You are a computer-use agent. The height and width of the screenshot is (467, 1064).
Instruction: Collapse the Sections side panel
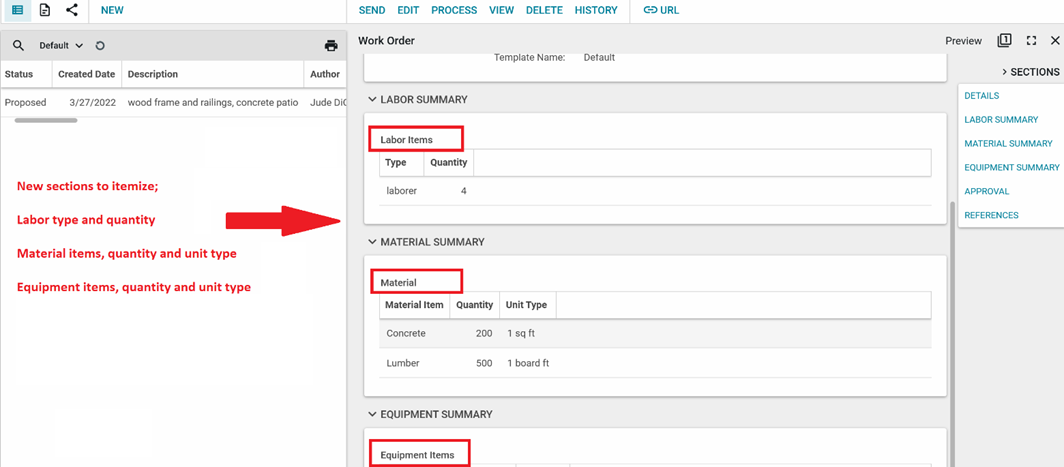(1004, 72)
